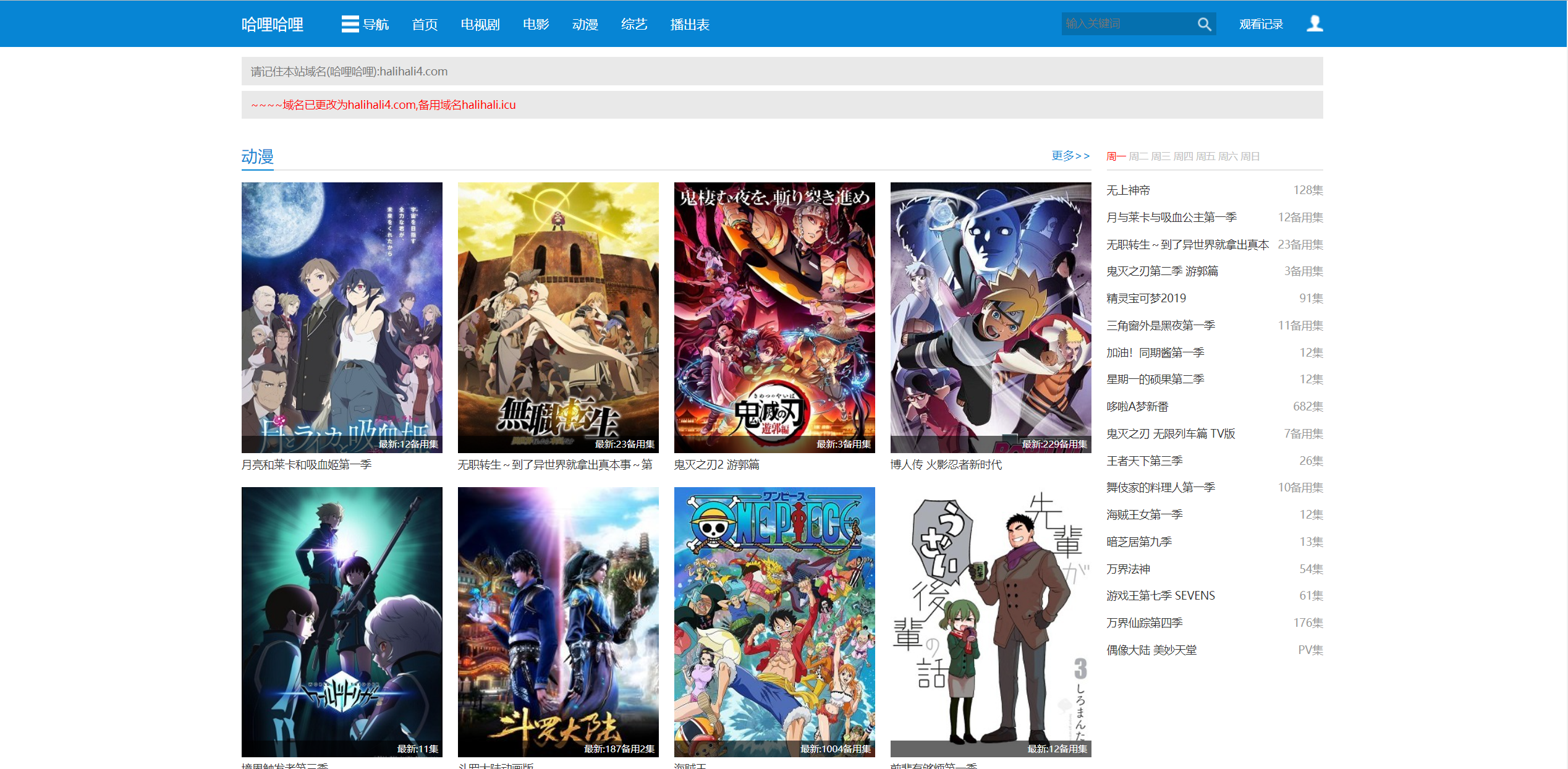Click the search magnifier icon
Screen dimensions: 1568x769
point(1204,24)
